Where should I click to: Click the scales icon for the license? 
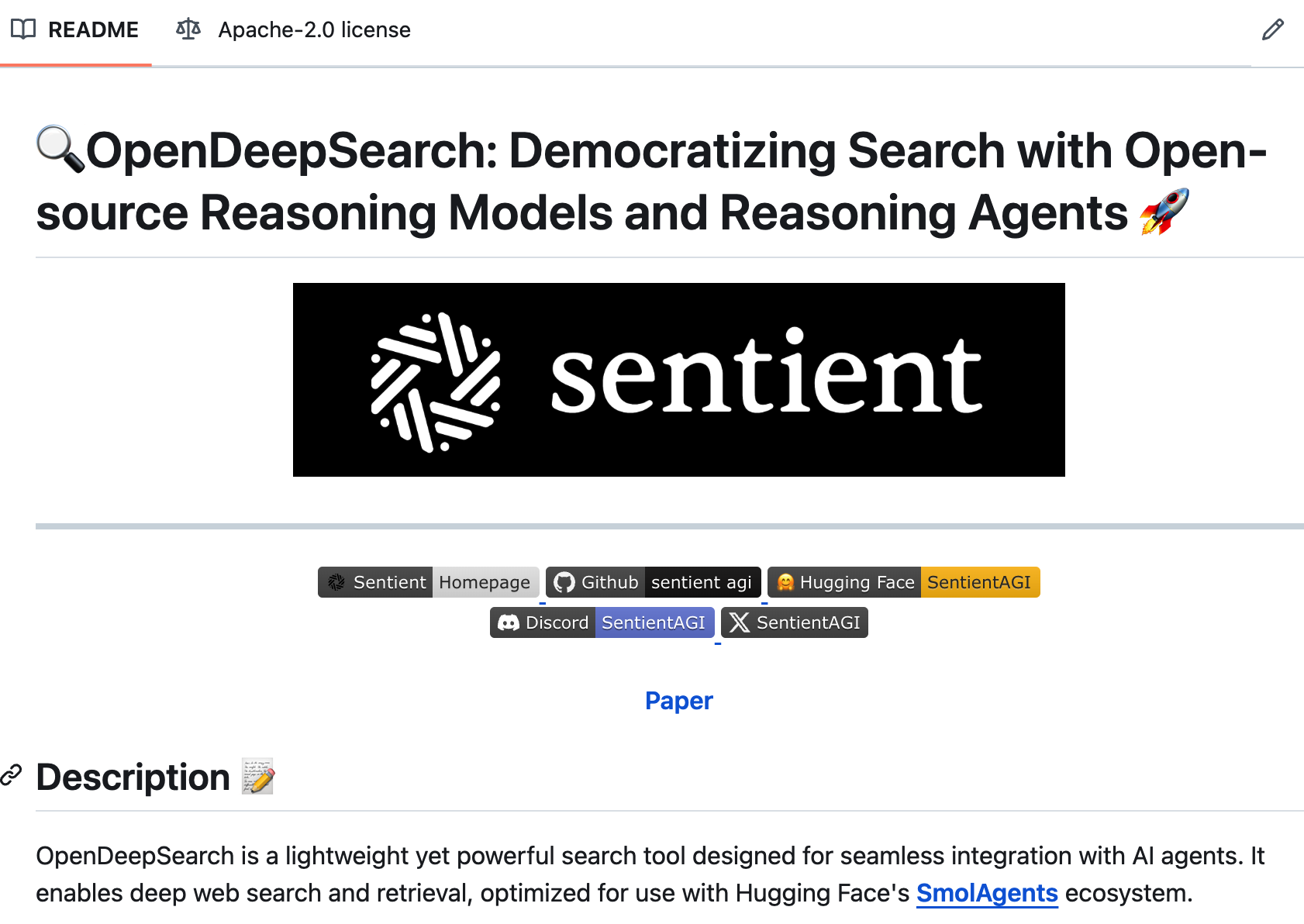click(x=188, y=29)
